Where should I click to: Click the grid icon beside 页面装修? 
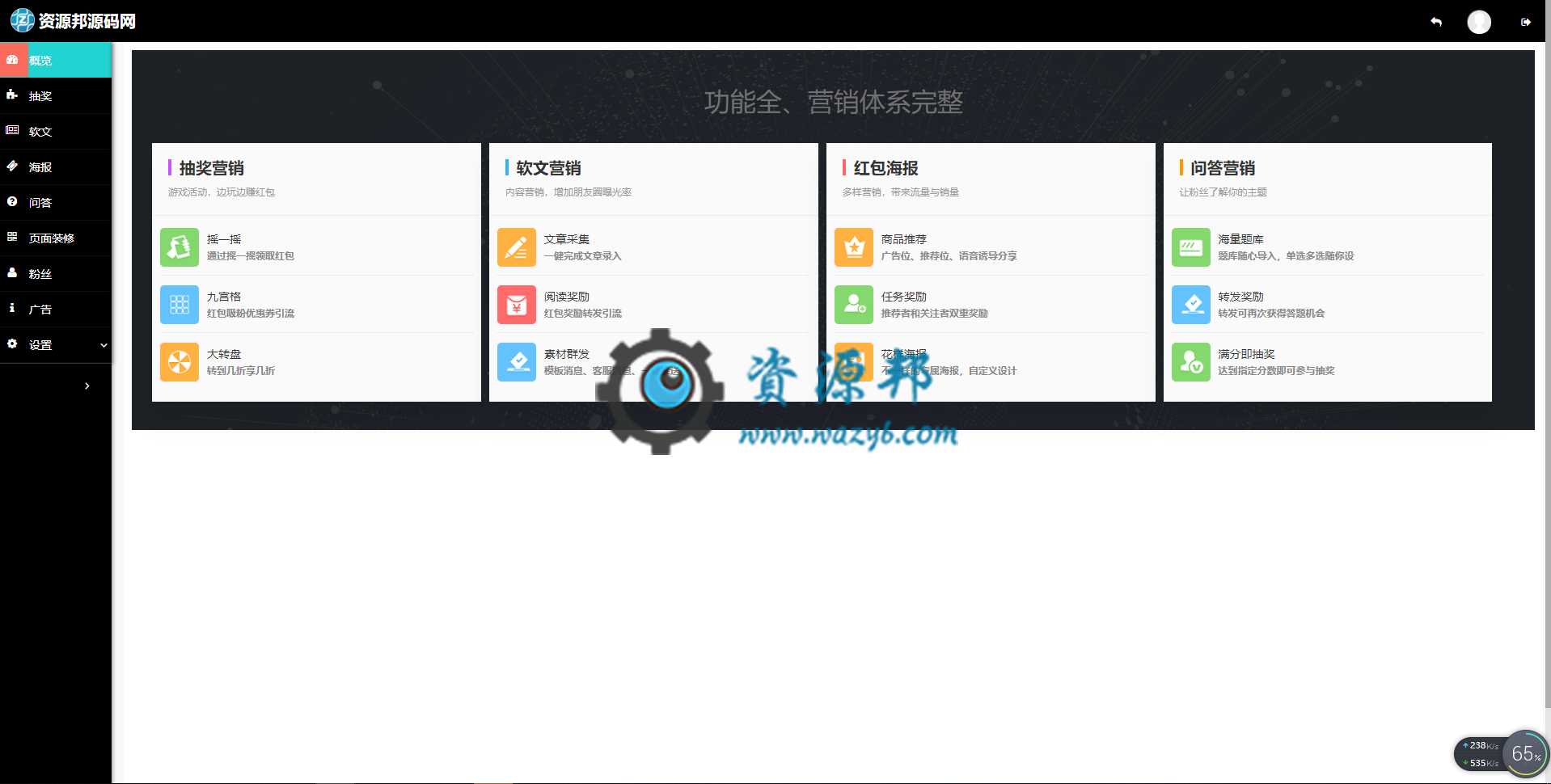tap(12, 237)
